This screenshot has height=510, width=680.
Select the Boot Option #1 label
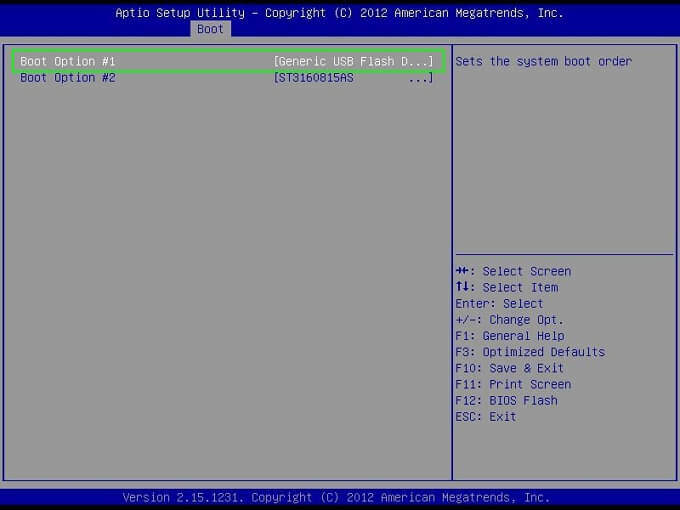[x=68, y=62]
